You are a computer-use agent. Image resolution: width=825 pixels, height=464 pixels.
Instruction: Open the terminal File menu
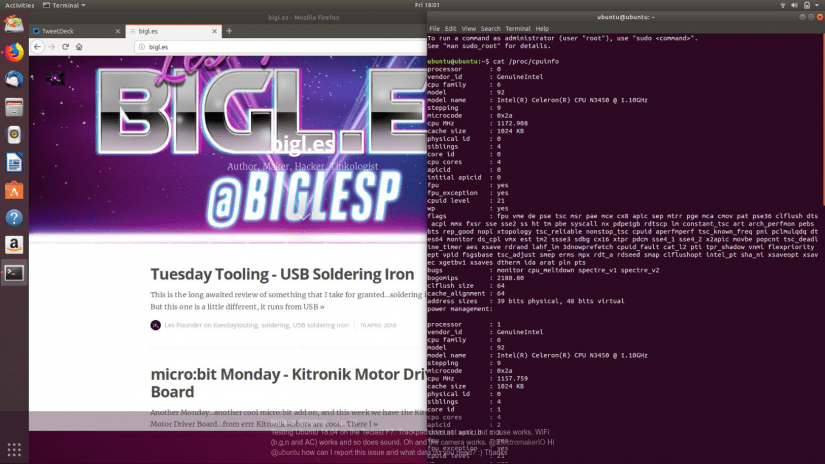[434, 28]
